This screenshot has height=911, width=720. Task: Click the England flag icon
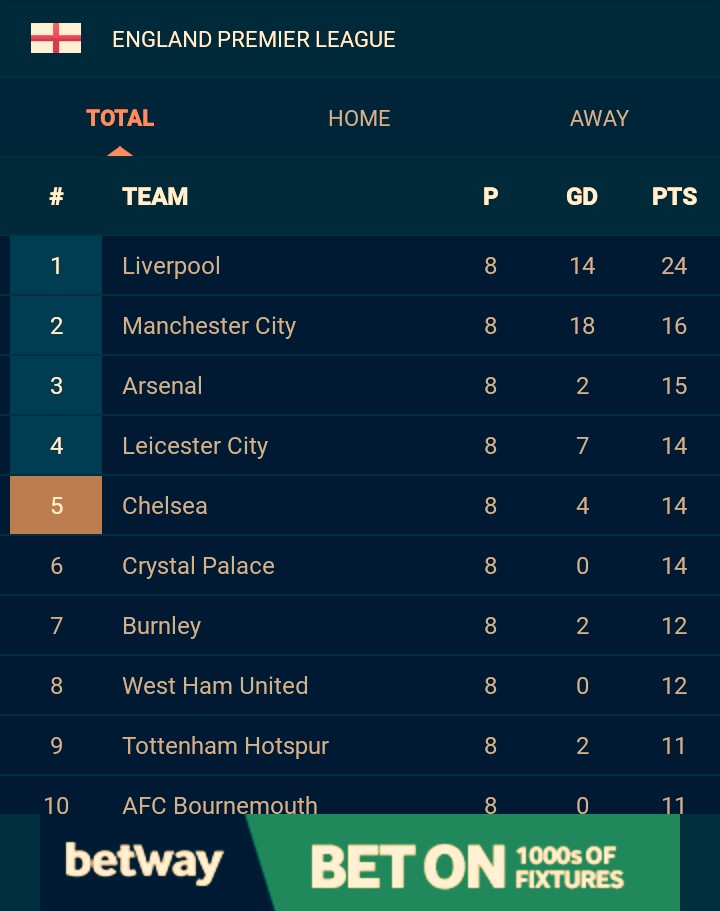tap(56, 39)
